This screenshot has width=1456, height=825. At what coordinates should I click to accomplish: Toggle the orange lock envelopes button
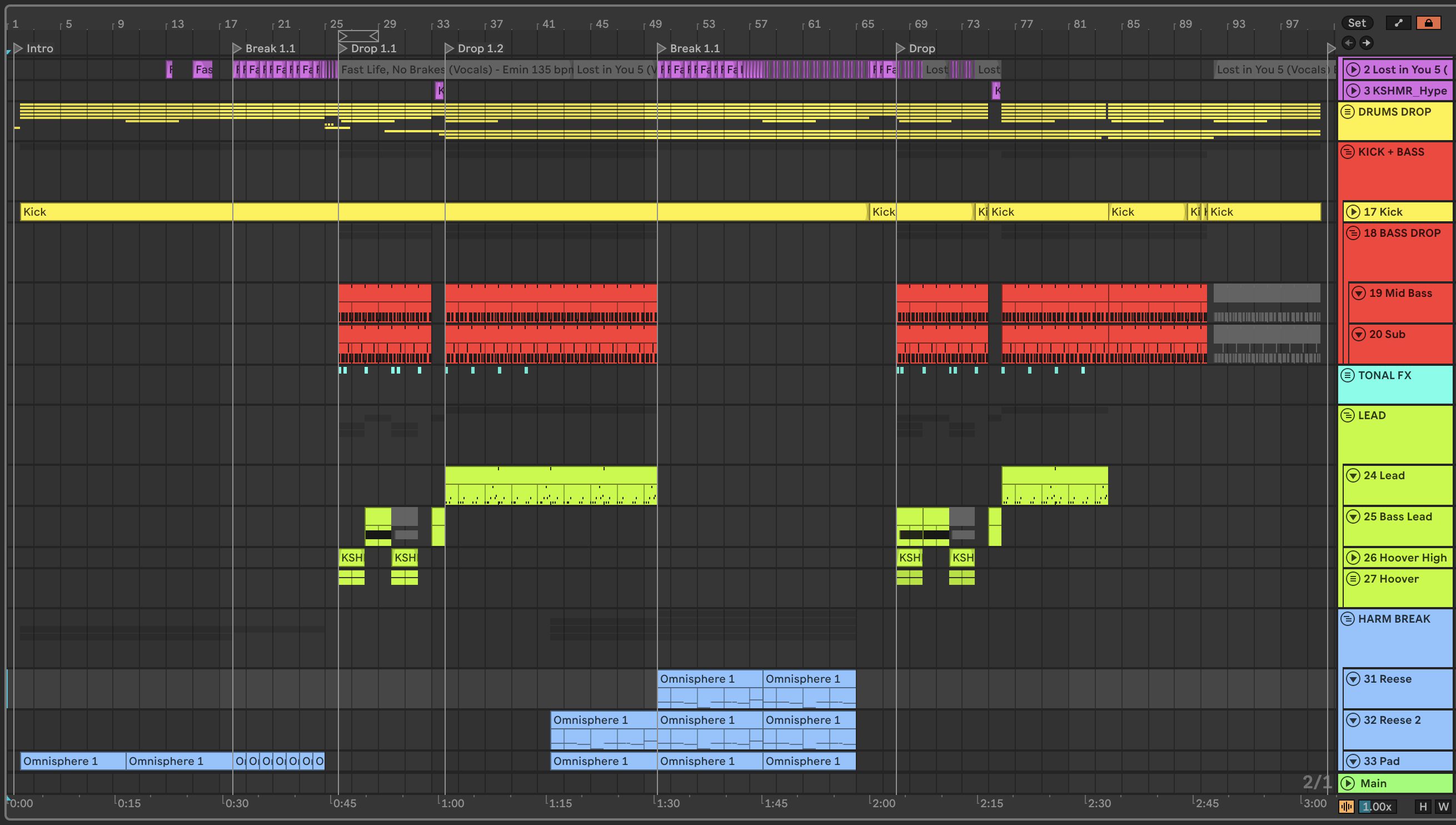point(1428,23)
